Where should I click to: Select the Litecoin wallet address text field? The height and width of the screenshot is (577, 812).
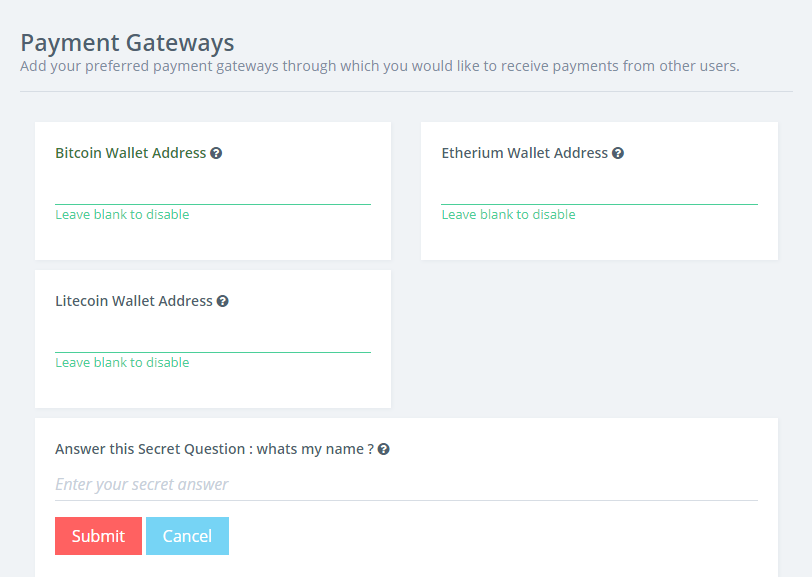pyautogui.click(x=213, y=338)
